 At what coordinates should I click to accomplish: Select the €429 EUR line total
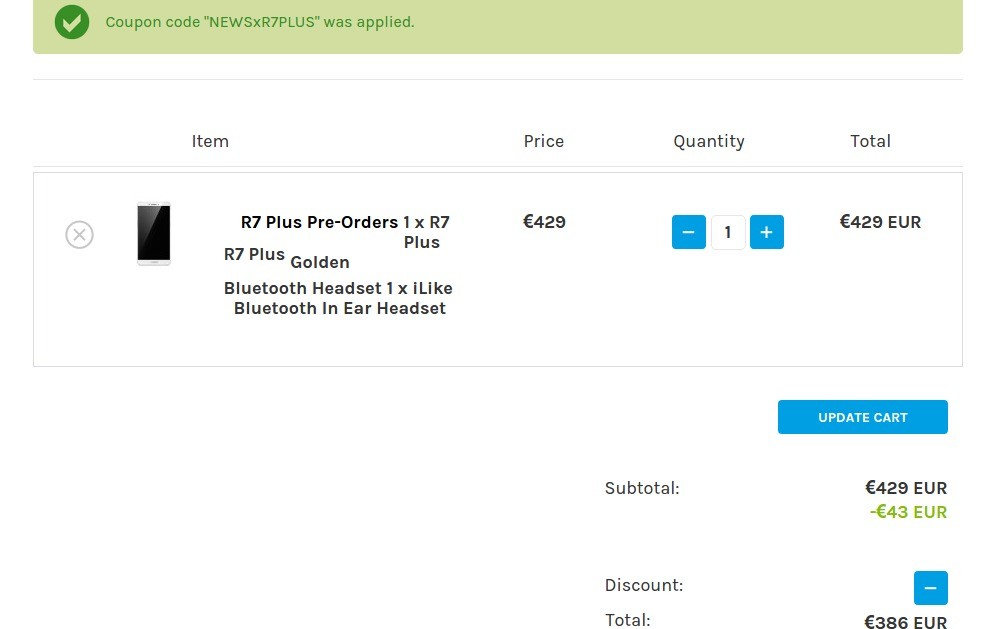click(x=880, y=222)
